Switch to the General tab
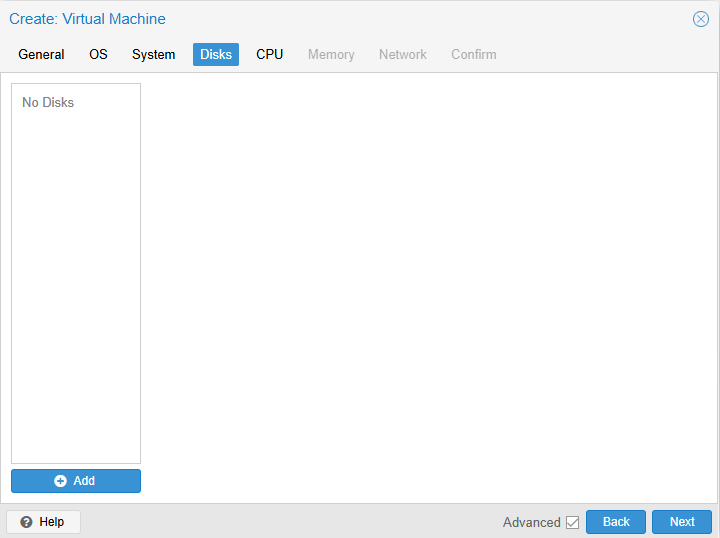The image size is (720, 538). pos(41,55)
